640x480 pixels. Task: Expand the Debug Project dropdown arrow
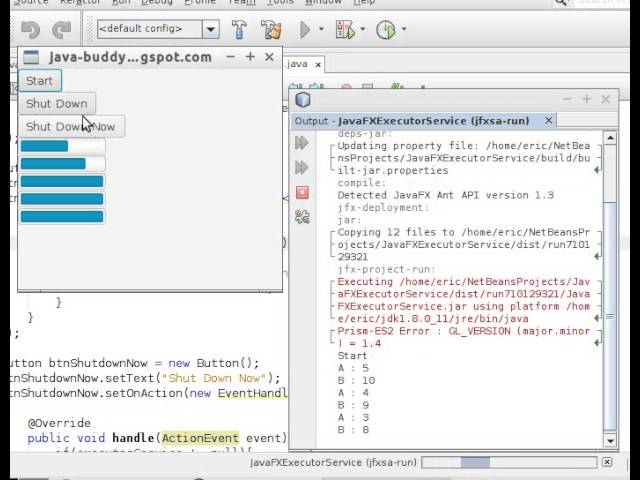click(363, 29)
